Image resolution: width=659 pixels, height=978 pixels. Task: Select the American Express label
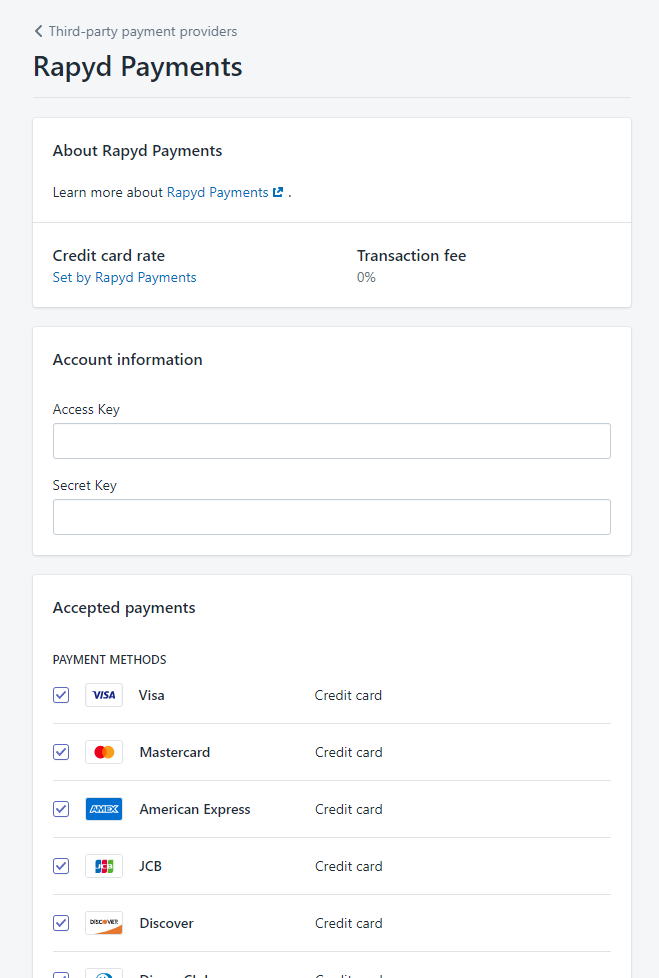coord(195,810)
